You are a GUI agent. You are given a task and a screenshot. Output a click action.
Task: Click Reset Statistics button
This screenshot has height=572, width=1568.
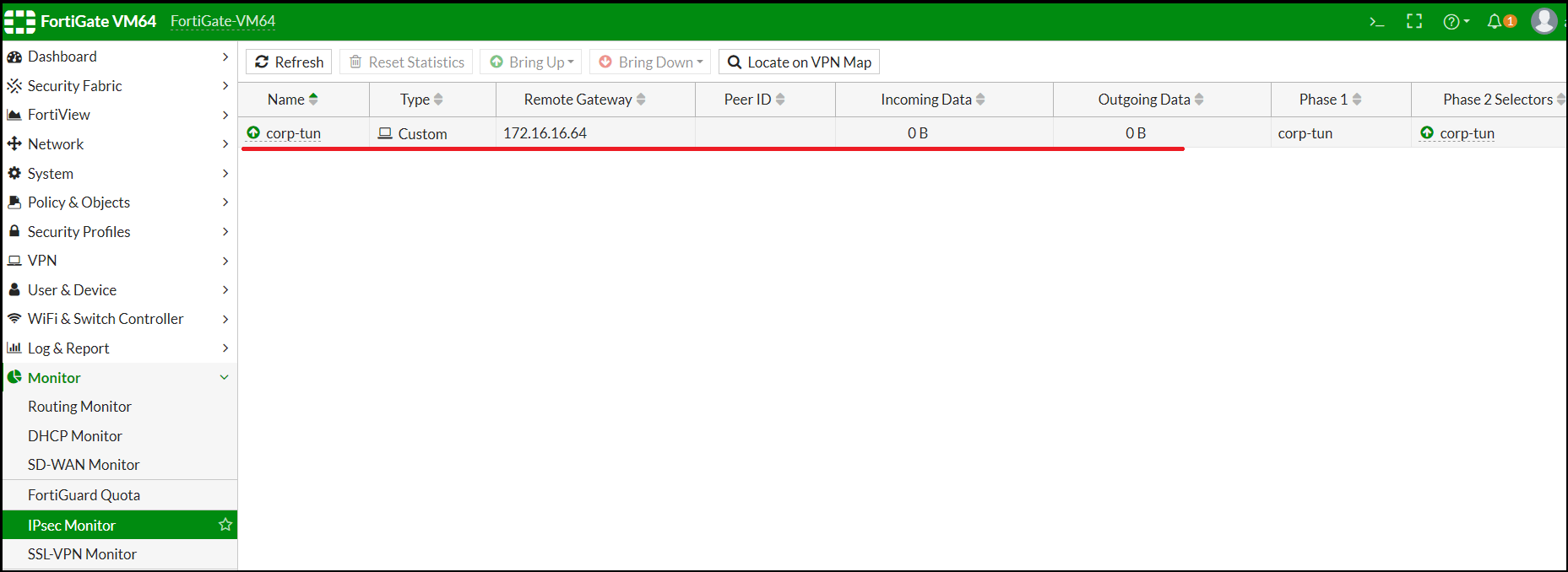point(406,62)
